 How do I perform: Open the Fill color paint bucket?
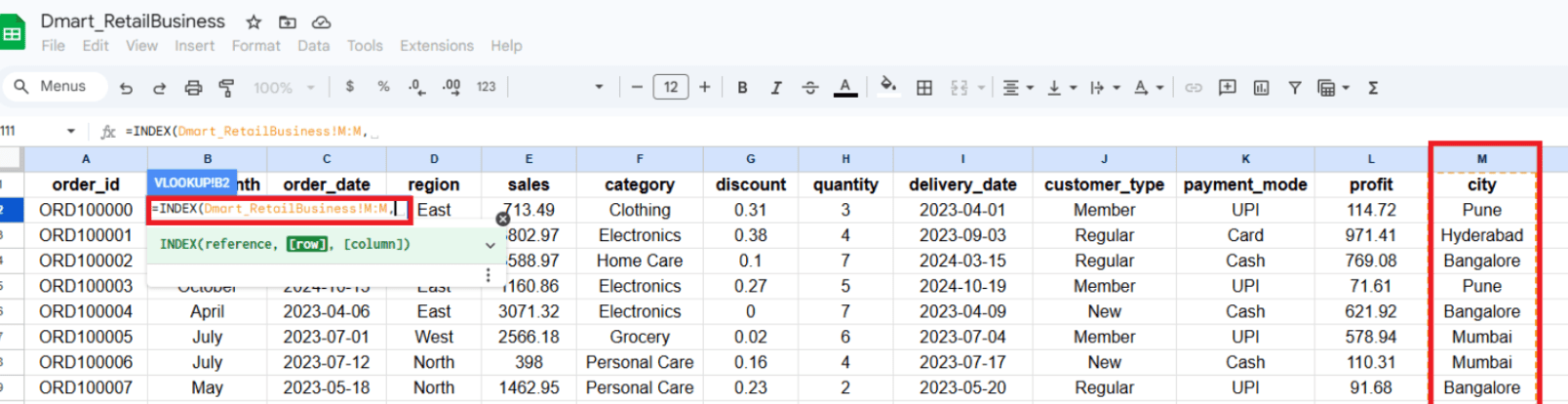tap(887, 87)
